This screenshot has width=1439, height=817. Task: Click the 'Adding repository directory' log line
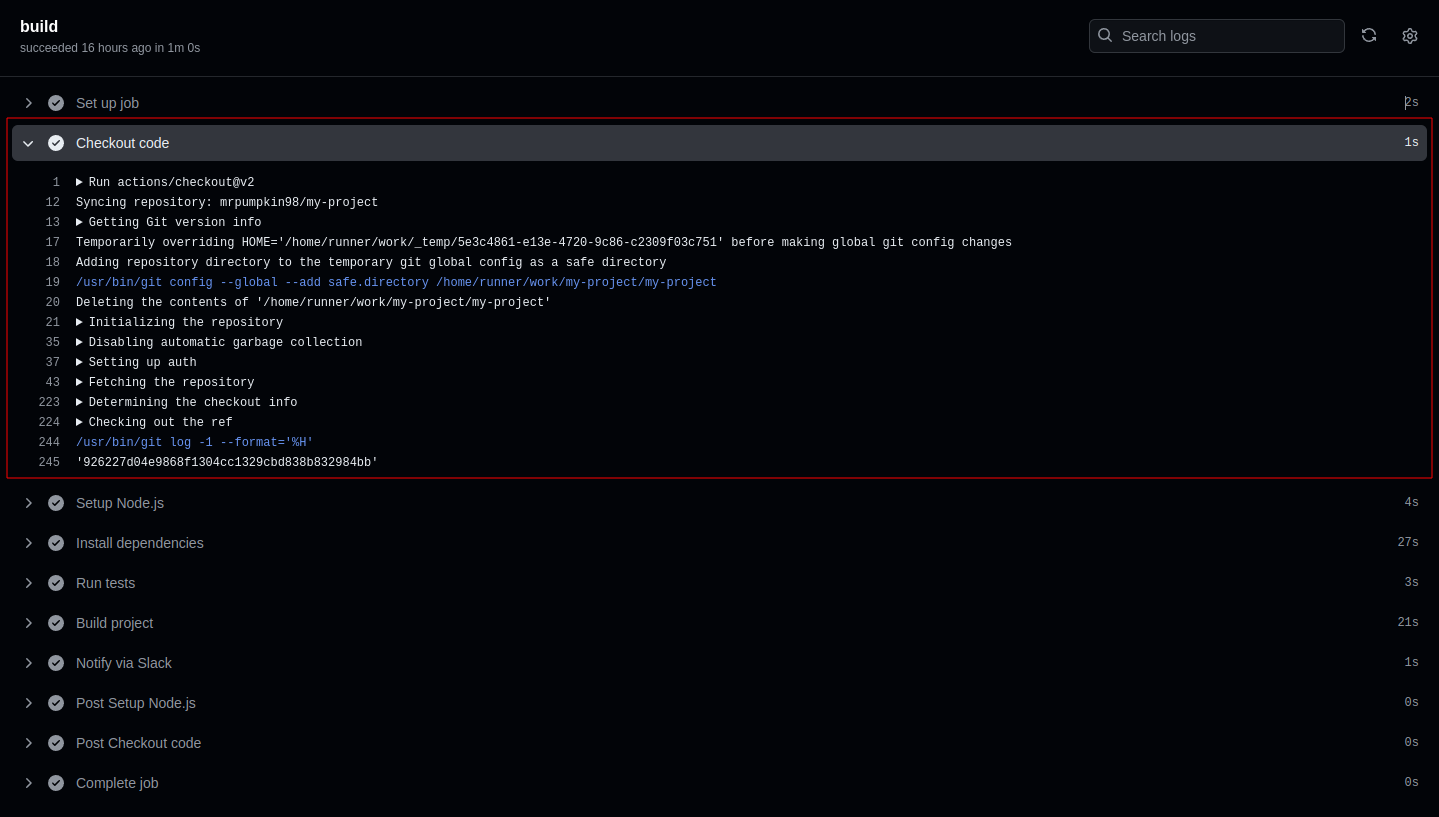(371, 263)
